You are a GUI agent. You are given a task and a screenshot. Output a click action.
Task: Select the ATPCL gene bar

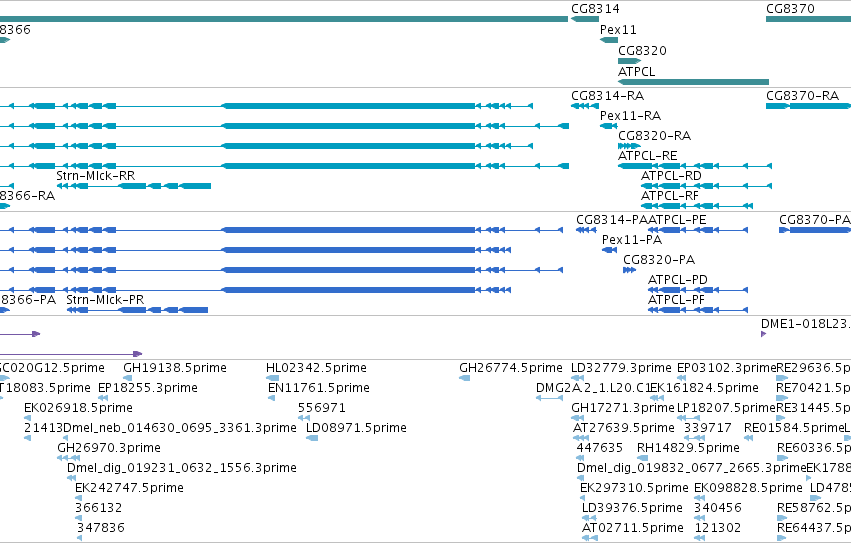693,82
